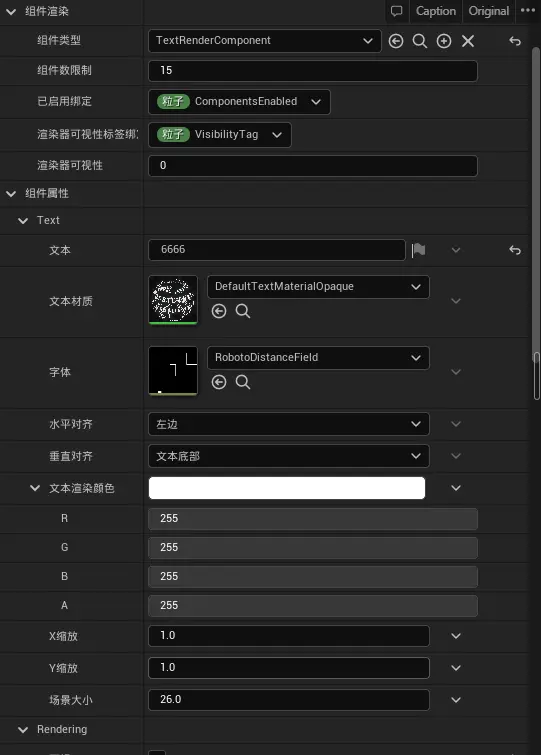Click the white 文本渲染颜色 color swatch
541x755 pixels.
[x=287, y=488]
